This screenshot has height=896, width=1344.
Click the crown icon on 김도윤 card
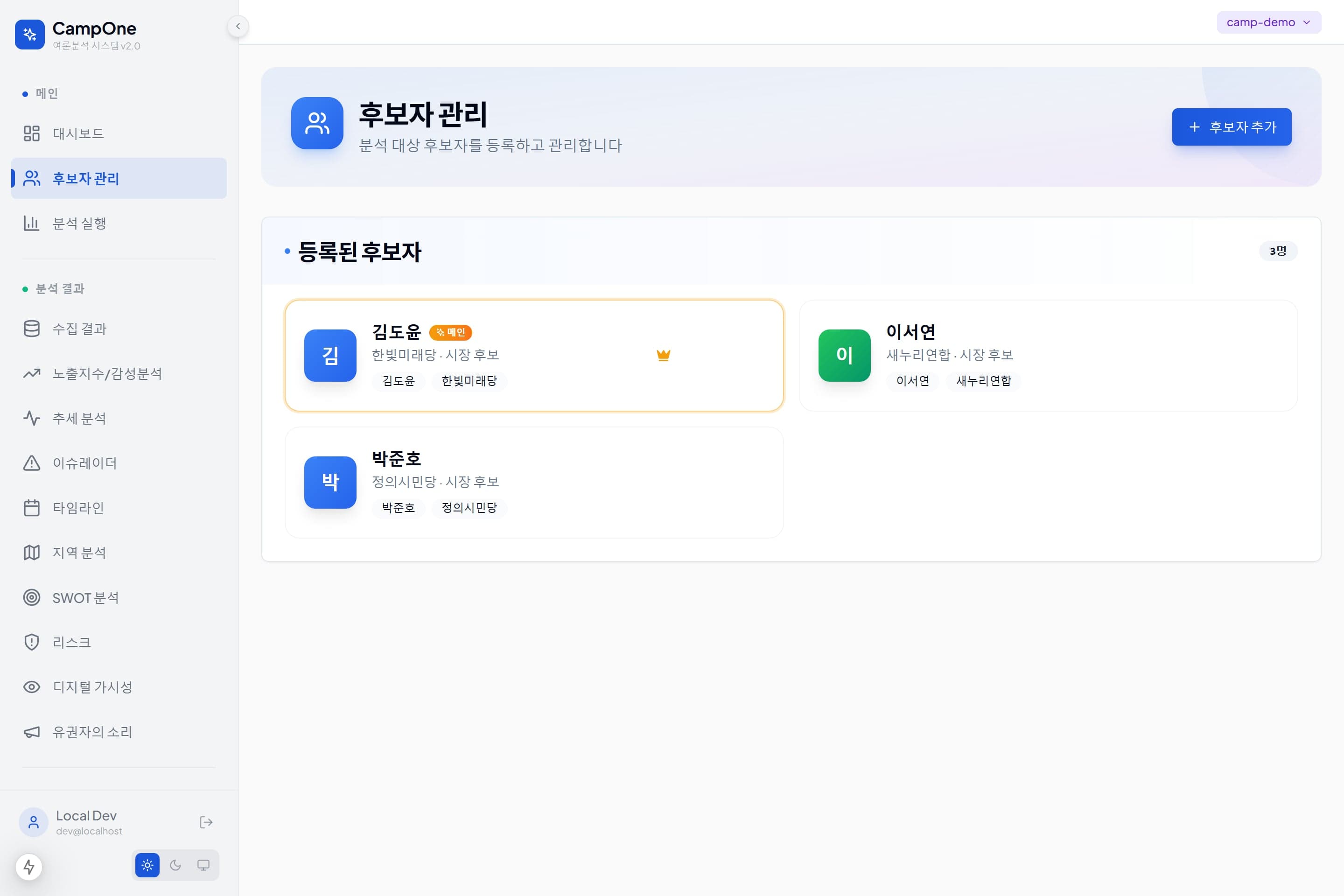click(664, 356)
